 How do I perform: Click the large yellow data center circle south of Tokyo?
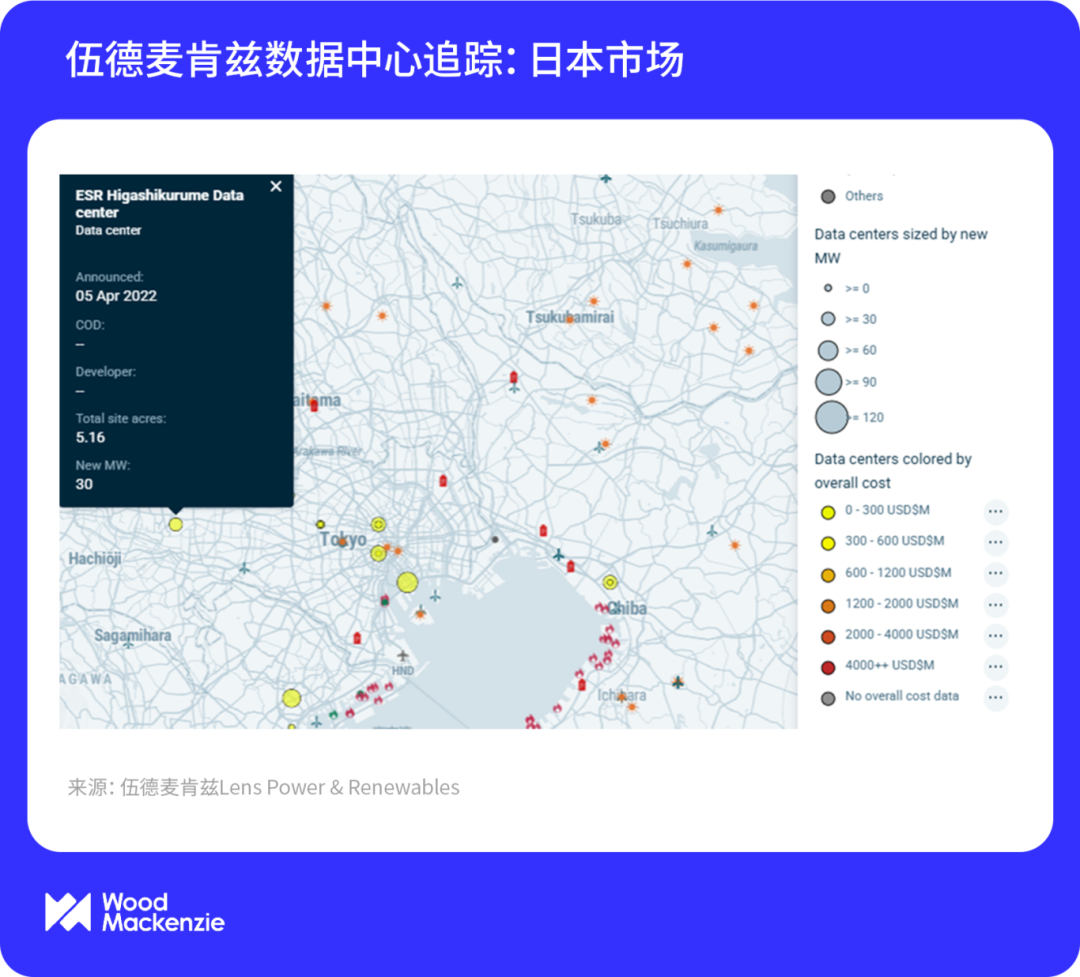coord(407,582)
